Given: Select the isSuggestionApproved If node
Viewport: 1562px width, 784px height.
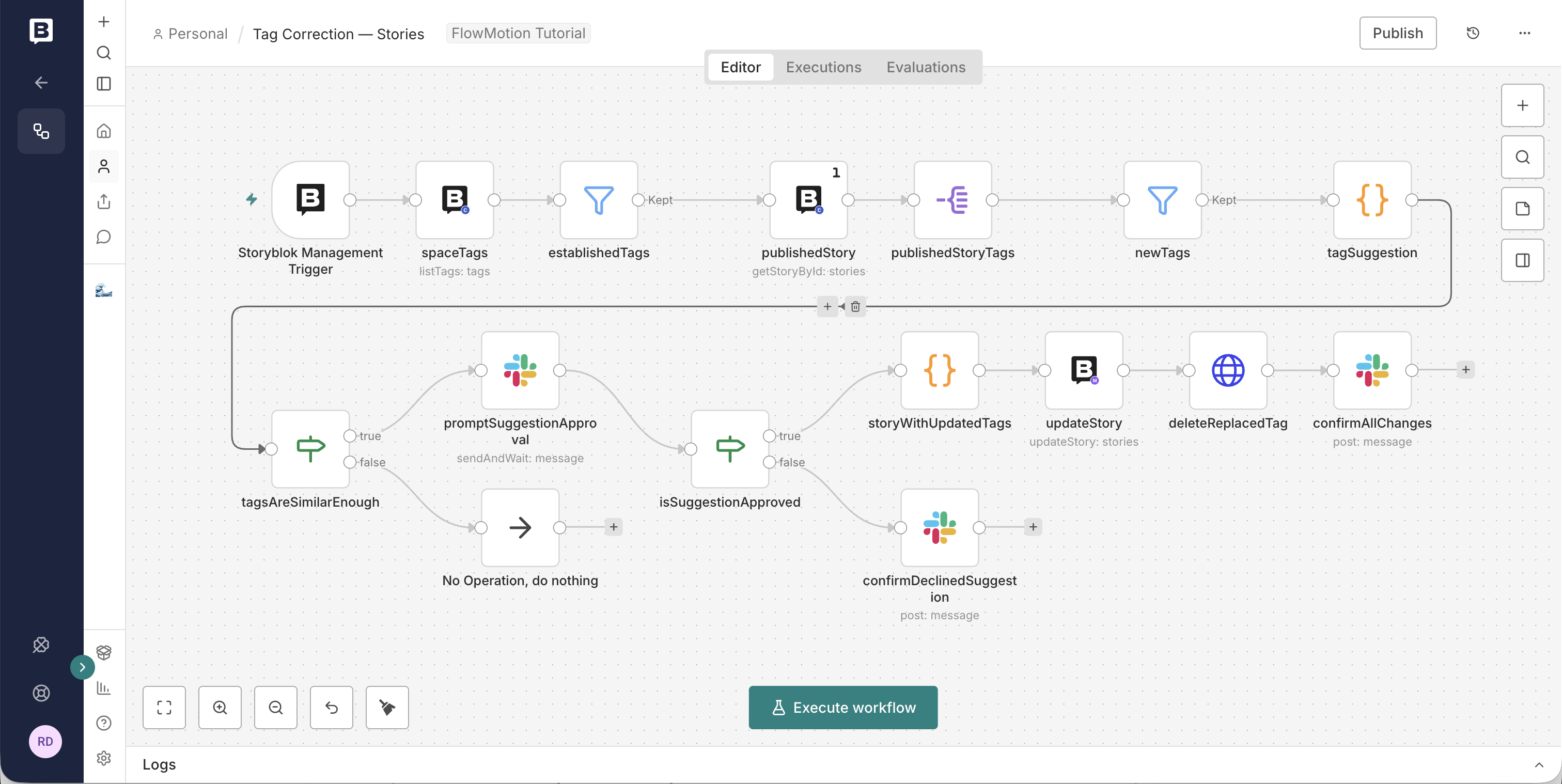Looking at the screenshot, I should [x=729, y=449].
